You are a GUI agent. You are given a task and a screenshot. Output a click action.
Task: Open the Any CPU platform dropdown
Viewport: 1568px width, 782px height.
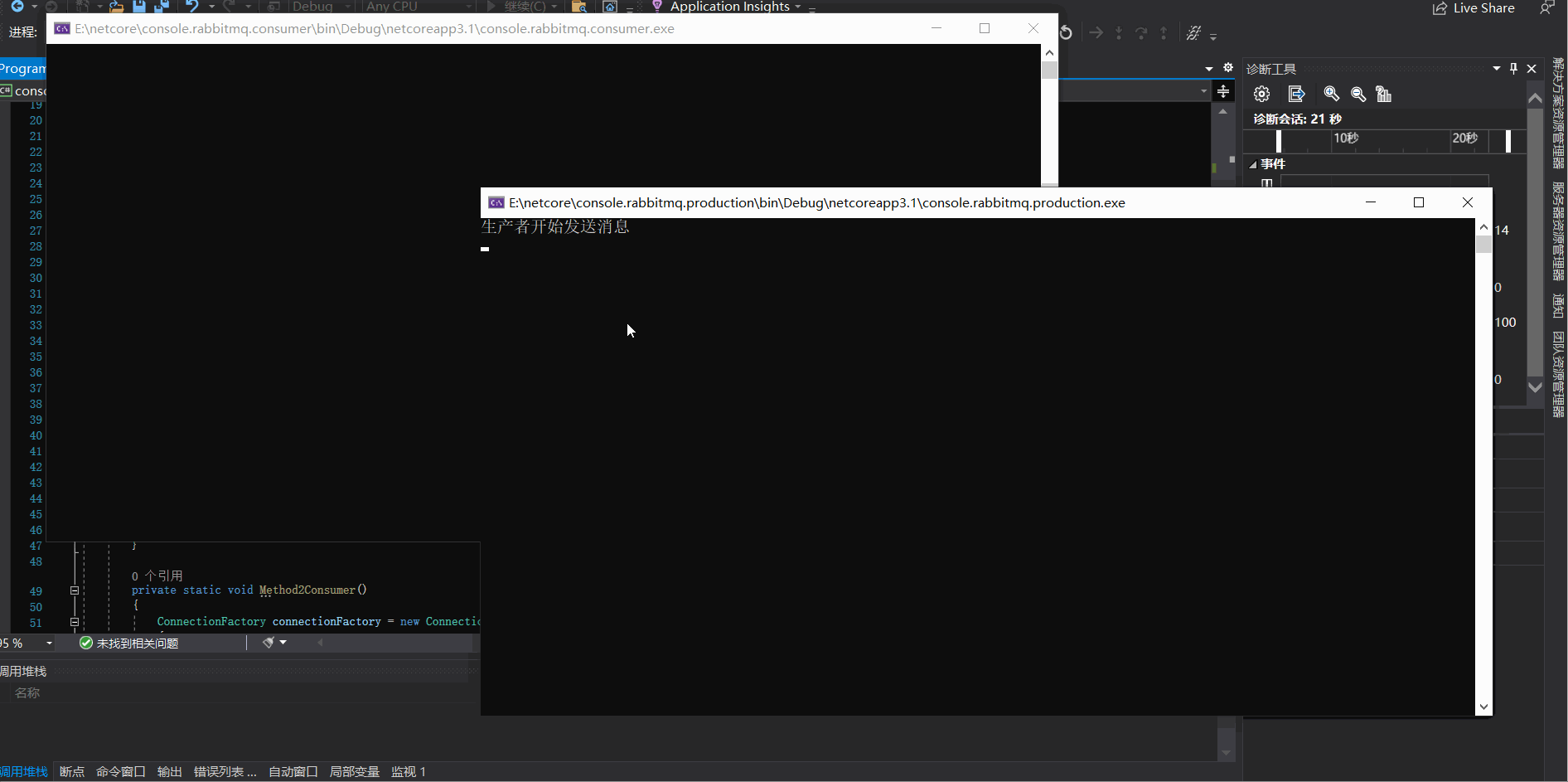tap(419, 7)
